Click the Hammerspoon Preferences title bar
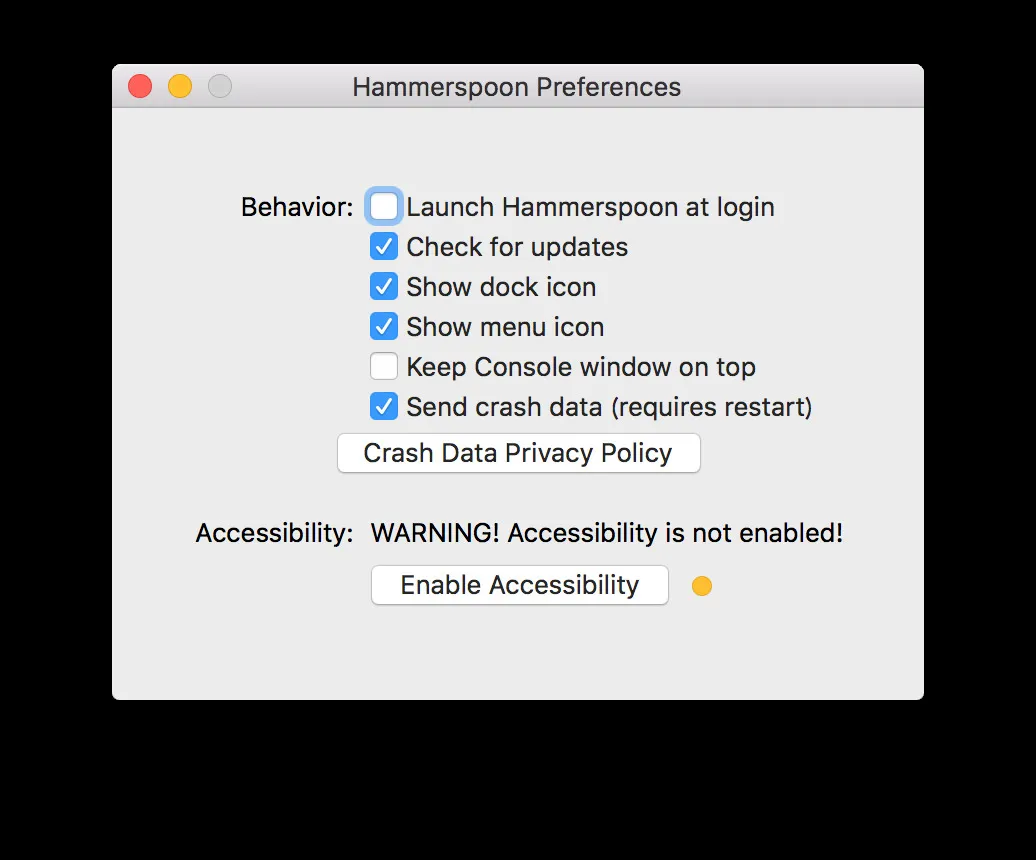1036x860 pixels. point(516,87)
